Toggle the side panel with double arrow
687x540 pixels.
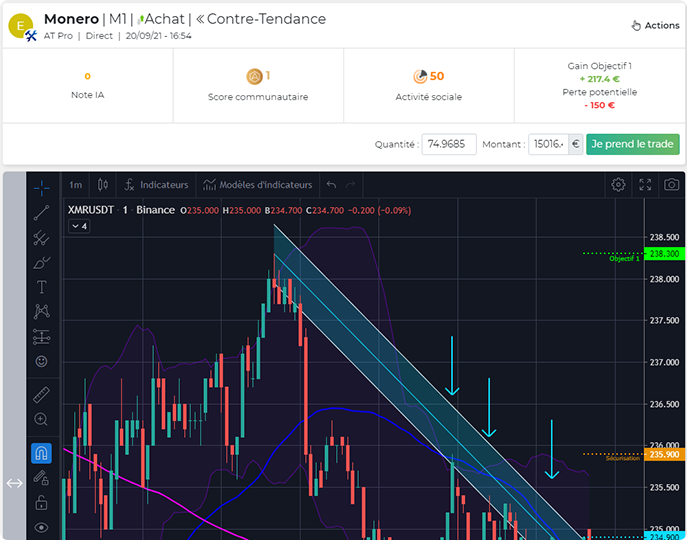coord(14,483)
